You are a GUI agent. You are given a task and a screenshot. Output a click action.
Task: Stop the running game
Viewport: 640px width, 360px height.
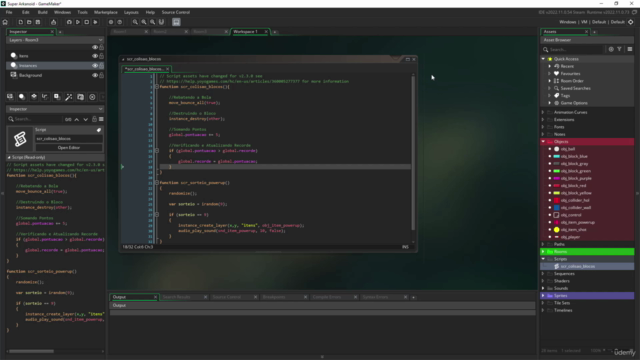(x=87, y=22)
